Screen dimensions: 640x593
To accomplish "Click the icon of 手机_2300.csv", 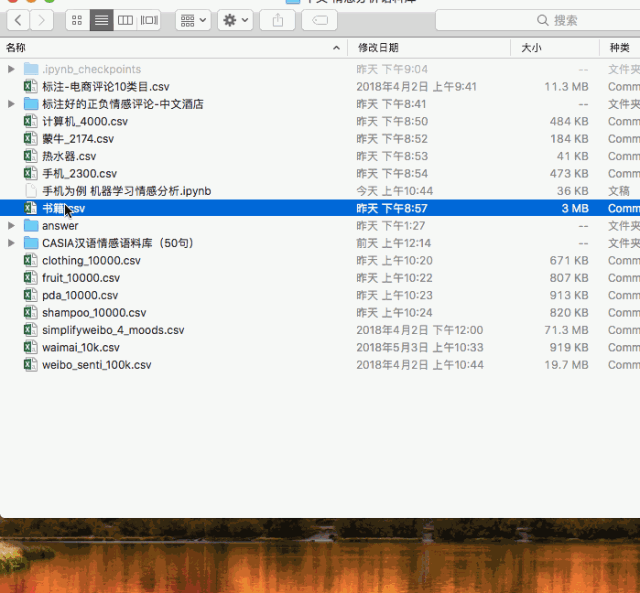I will (x=31, y=173).
